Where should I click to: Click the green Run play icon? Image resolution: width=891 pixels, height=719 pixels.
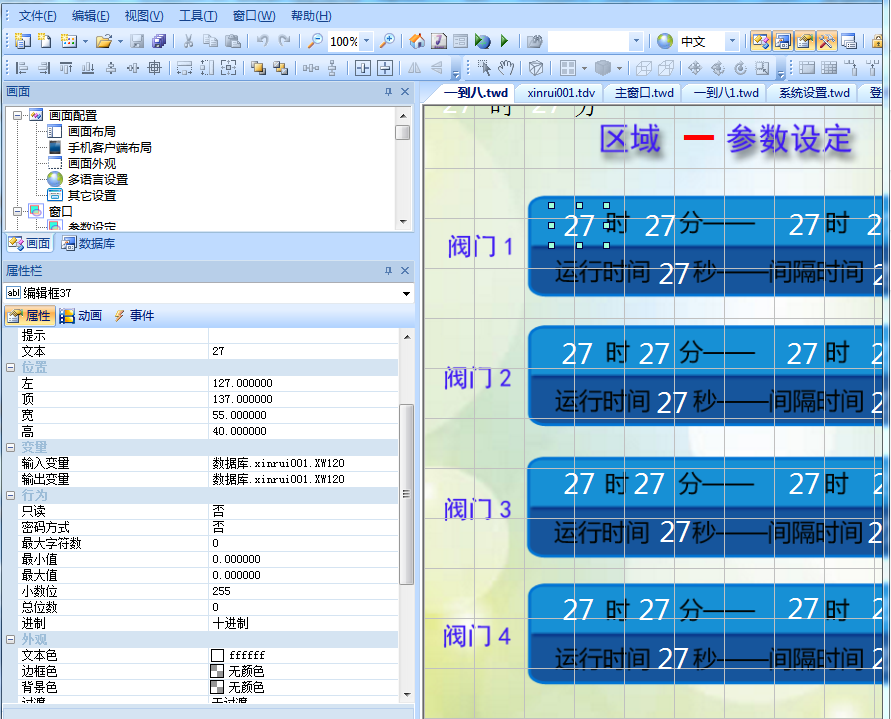point(504,41)
